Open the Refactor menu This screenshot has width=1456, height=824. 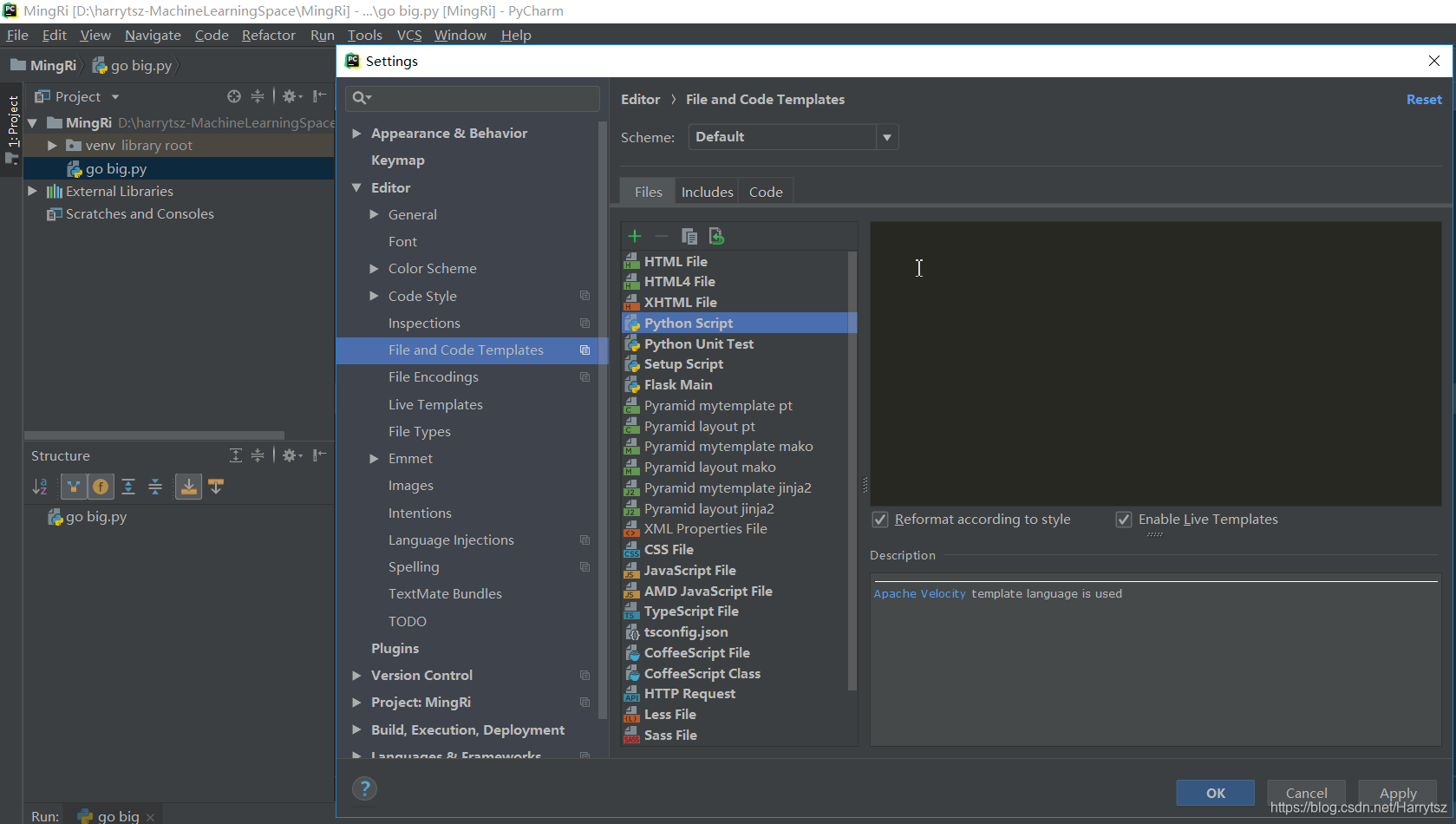269,35
